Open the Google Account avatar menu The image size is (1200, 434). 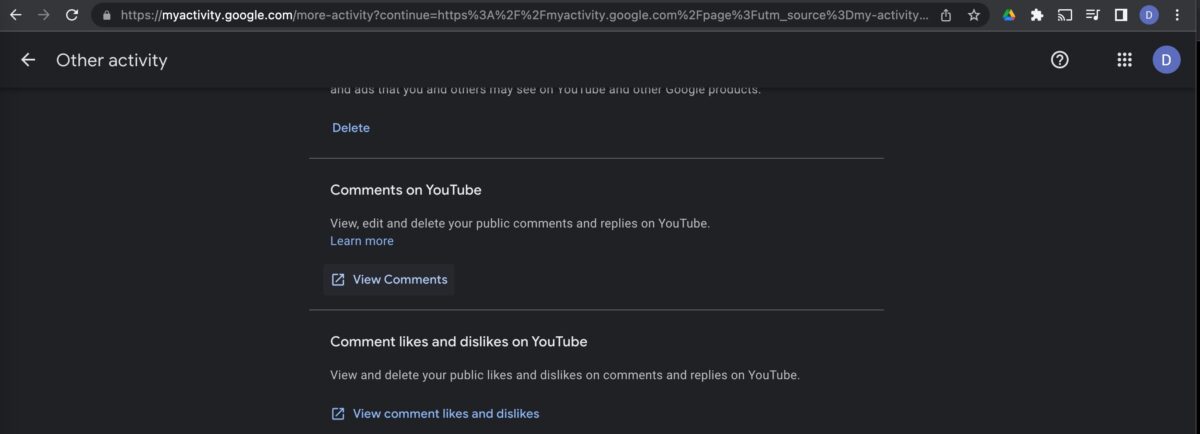[1166, 60]
